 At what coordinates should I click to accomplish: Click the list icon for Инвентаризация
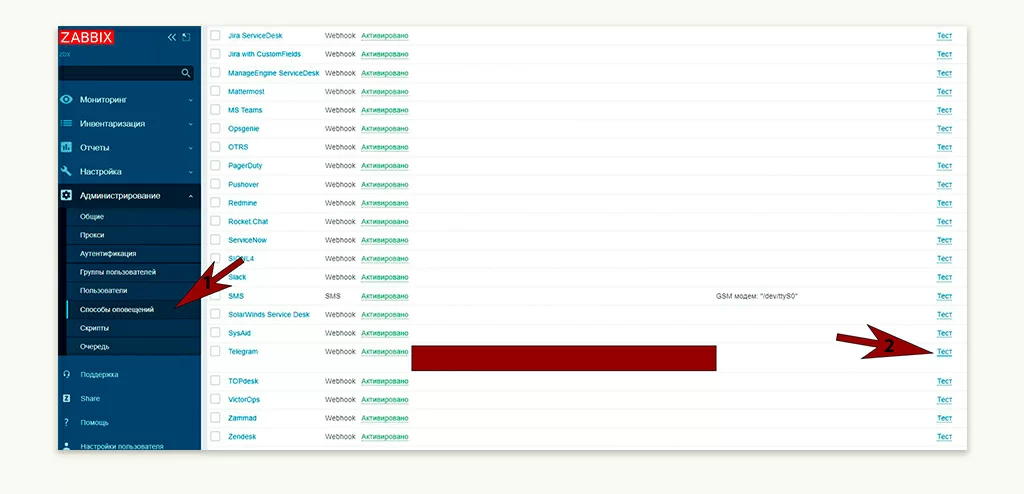coord(66,124)
